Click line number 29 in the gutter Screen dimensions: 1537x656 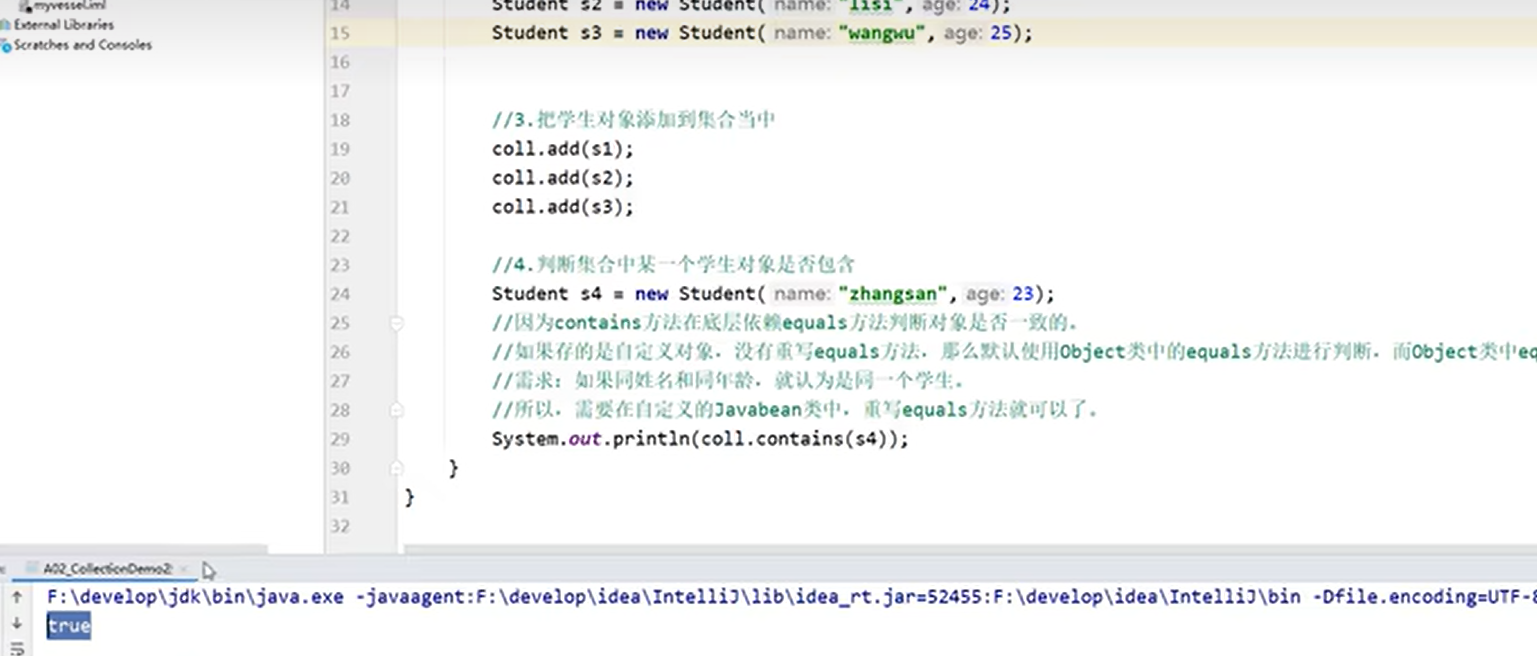point(340,439)
